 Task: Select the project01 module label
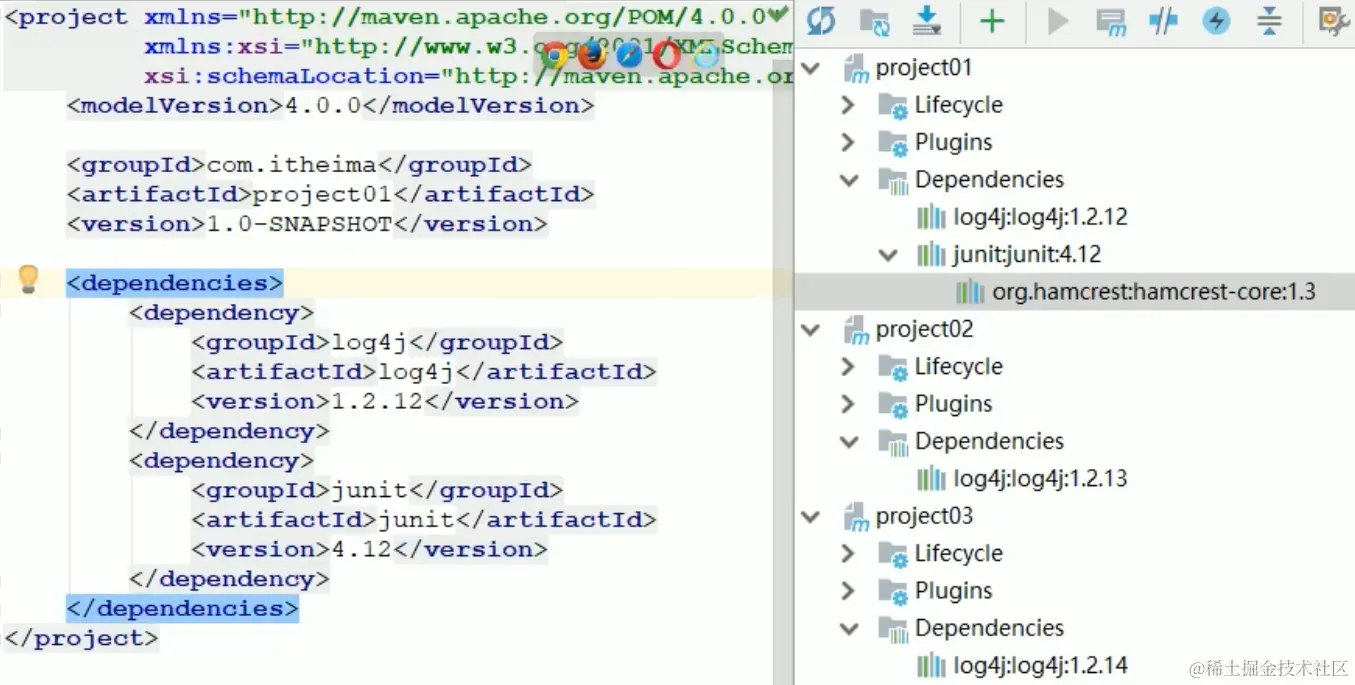[x=924, y=68]
